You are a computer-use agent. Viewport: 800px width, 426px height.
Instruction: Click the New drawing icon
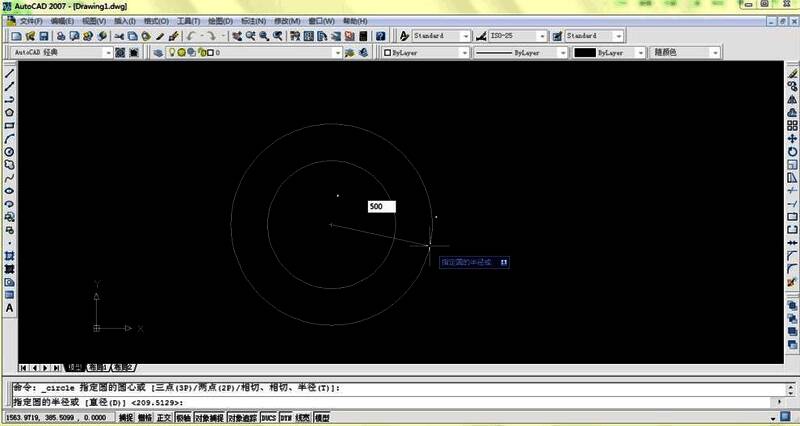(17, 36)
